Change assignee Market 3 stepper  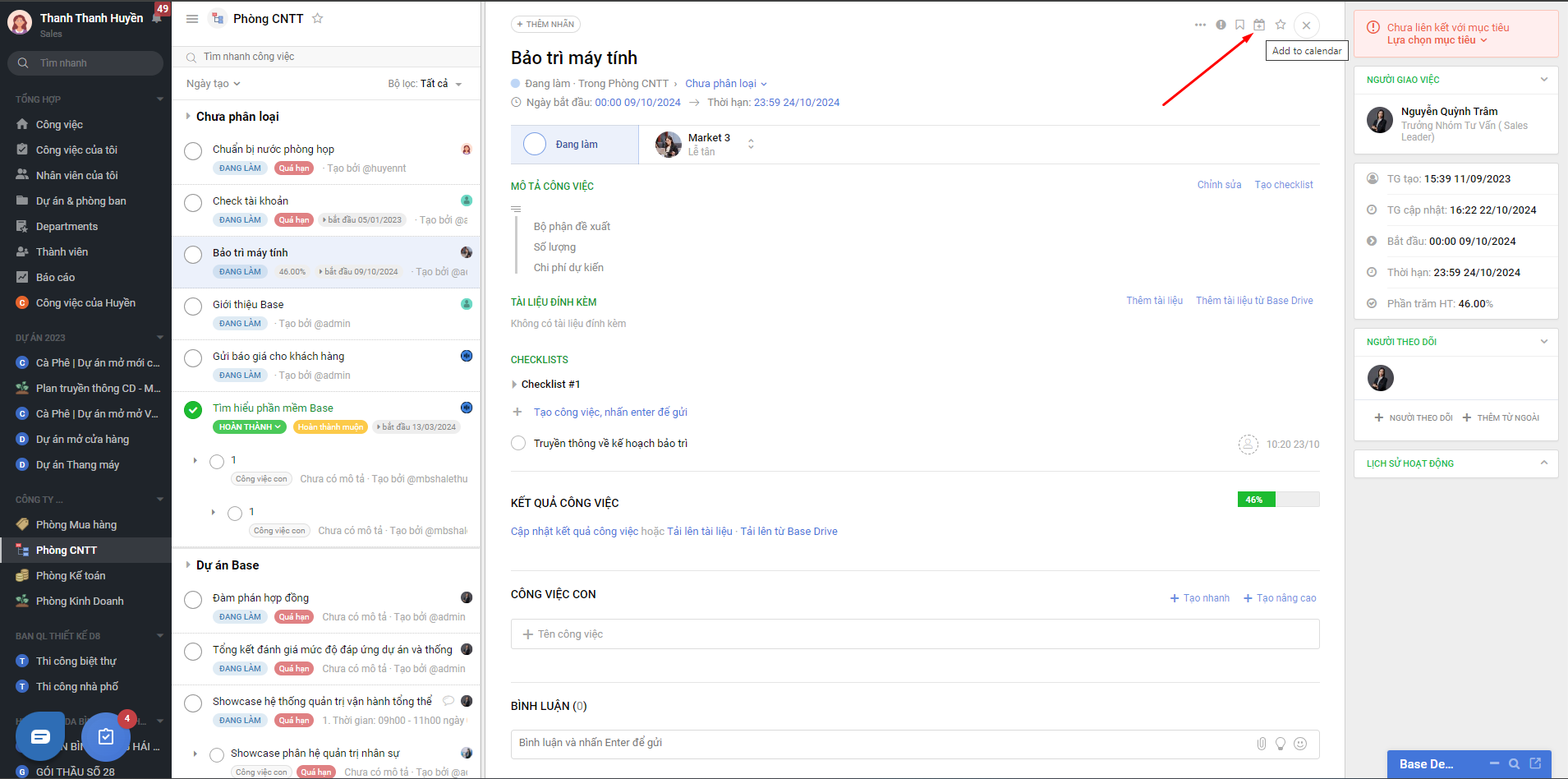tap(751, 144)
